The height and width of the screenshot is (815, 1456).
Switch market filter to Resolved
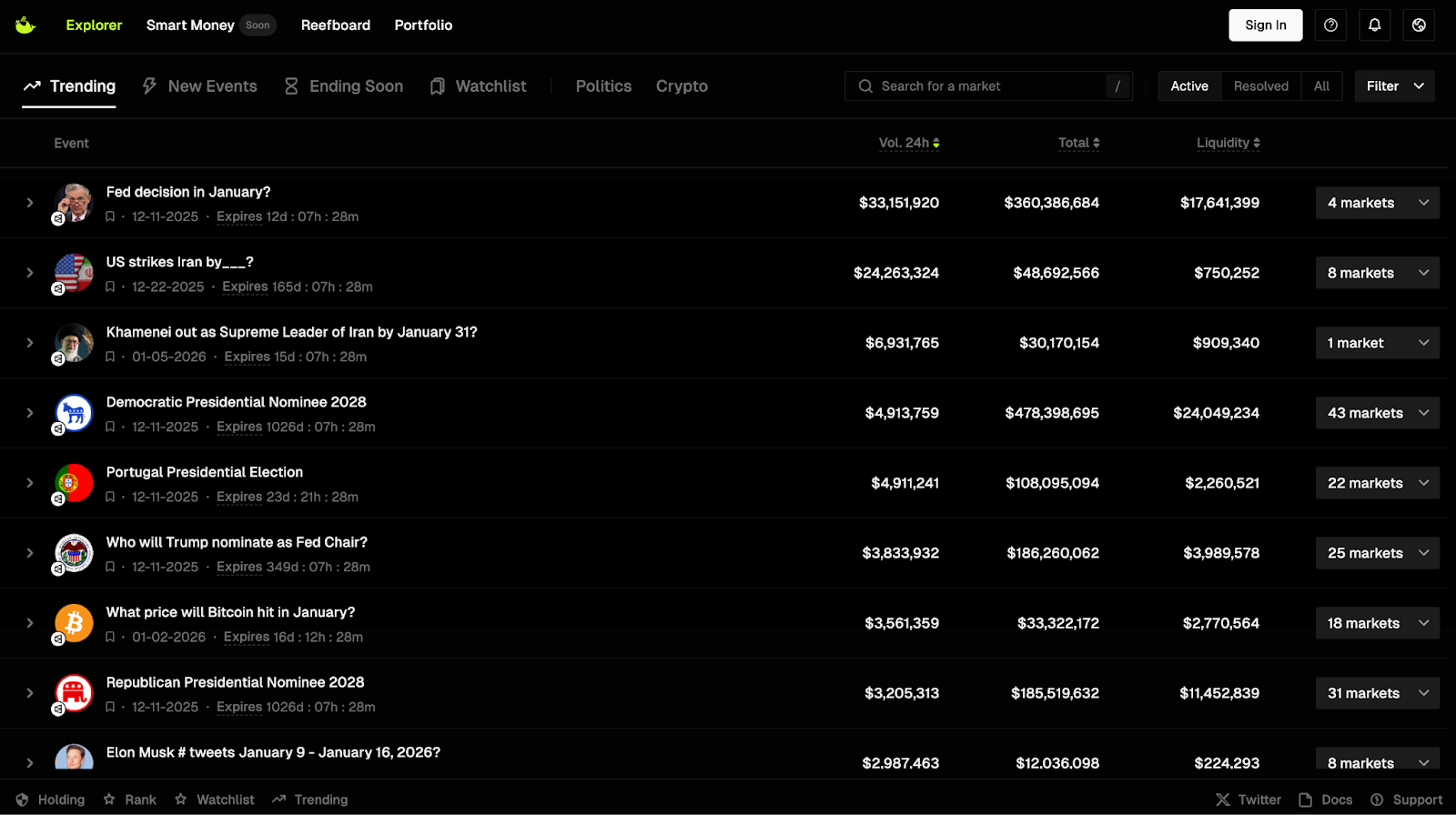pos(1260,86)
